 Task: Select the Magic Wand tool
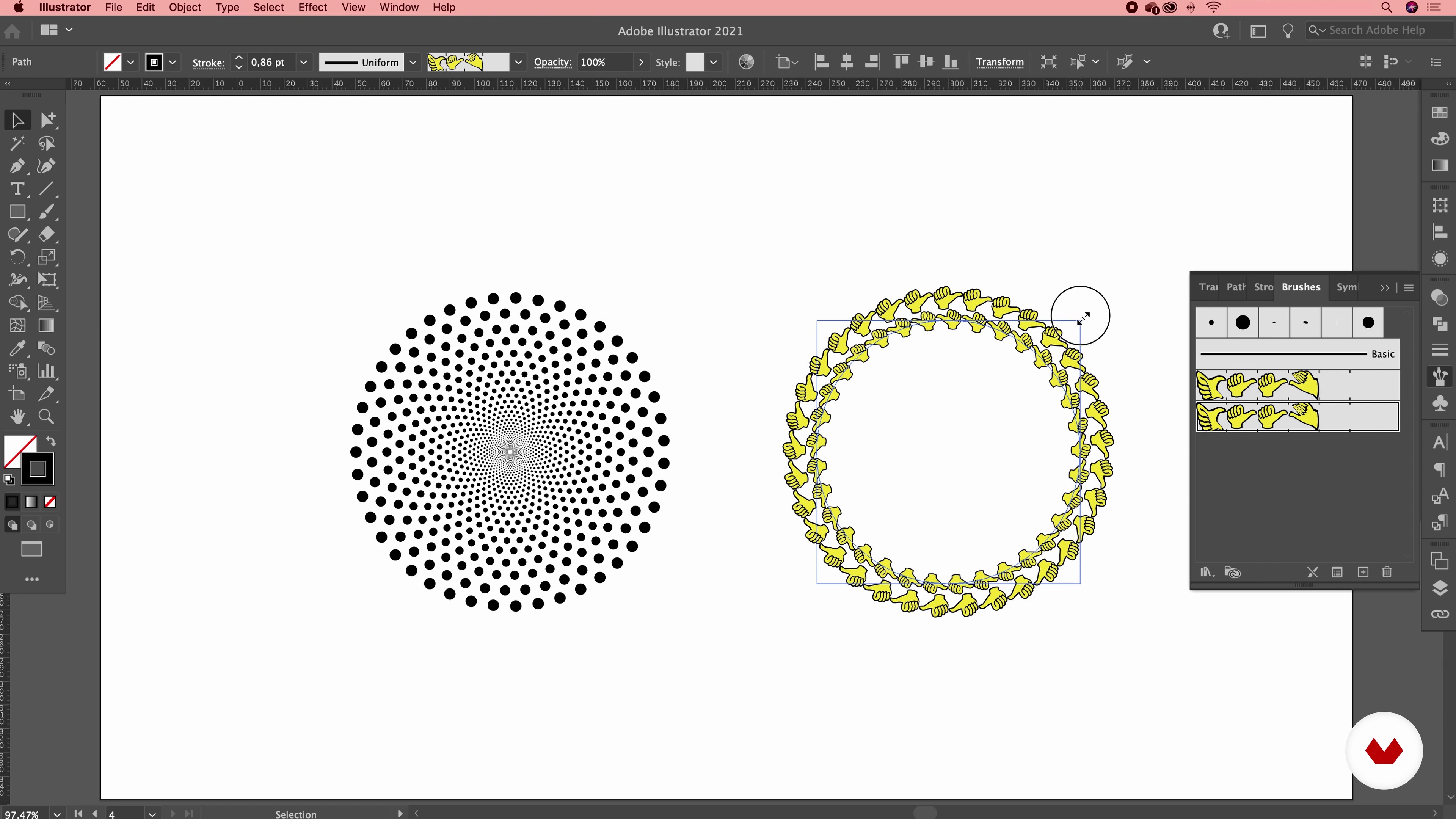pos(17,144)
